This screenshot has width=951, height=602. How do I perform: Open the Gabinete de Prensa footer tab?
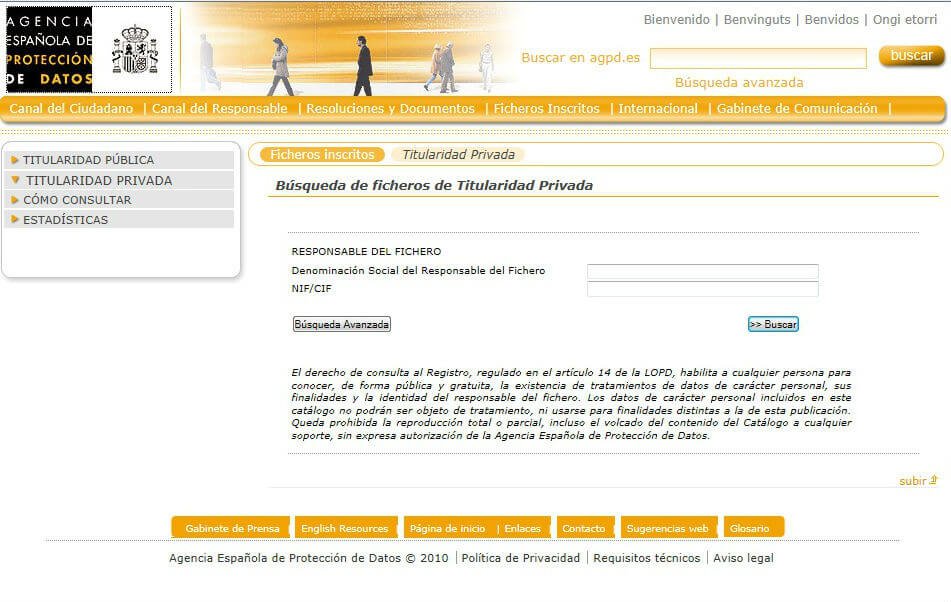pyautogui.click(x=232, y=528)
